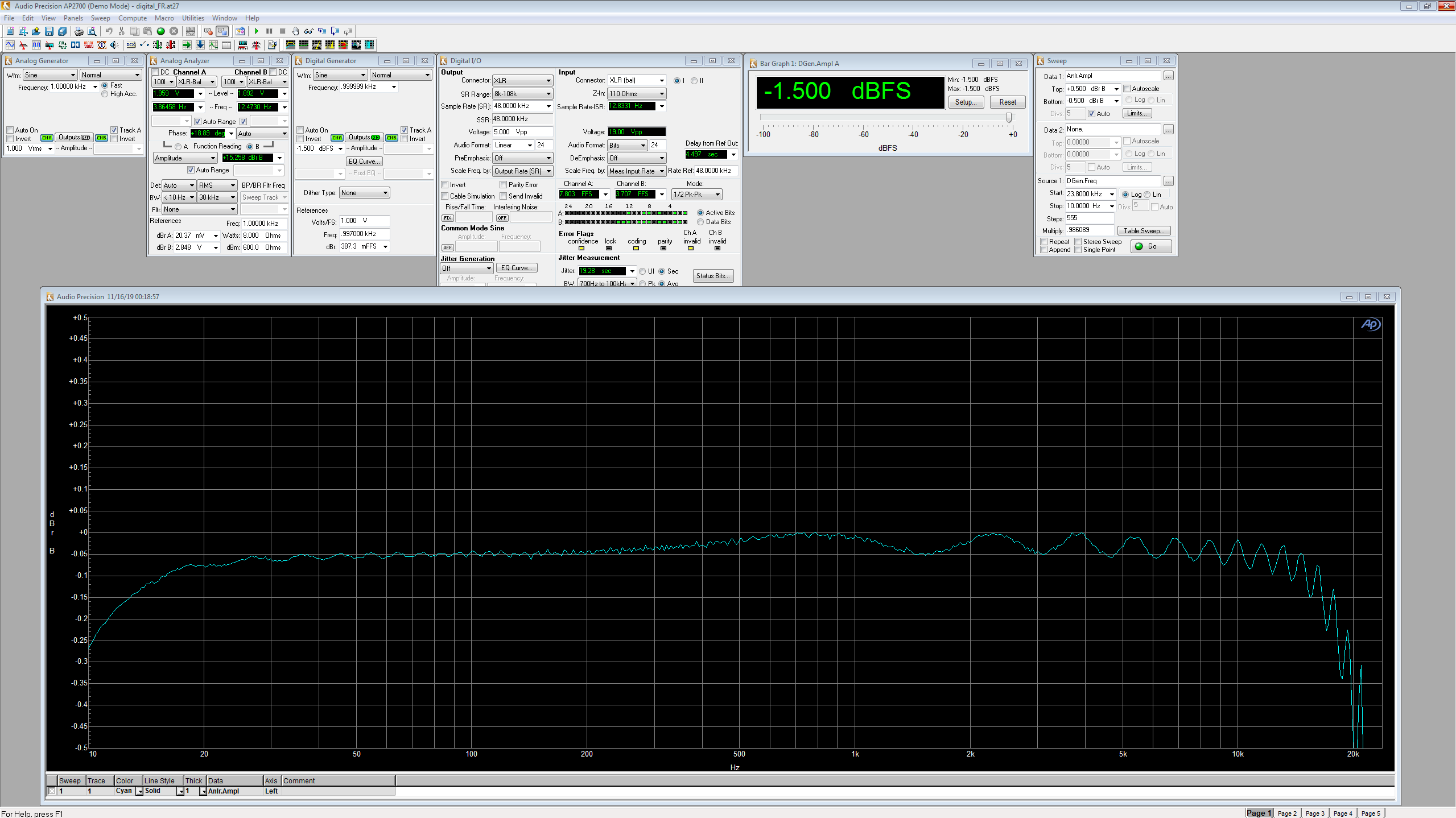Screen dimensions: 1456x818
Task: Open the Analog Generator panel icon
Action: 10,45
